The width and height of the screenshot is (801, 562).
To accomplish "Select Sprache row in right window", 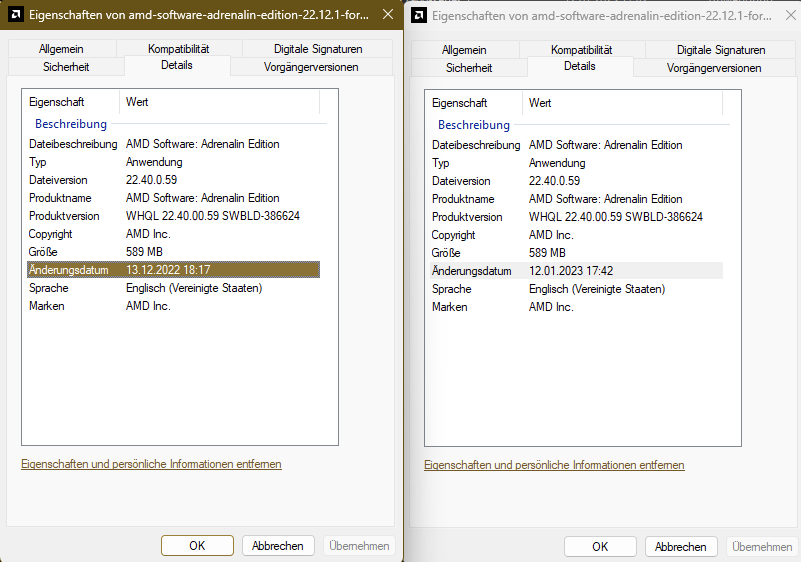I will (576, 289).
